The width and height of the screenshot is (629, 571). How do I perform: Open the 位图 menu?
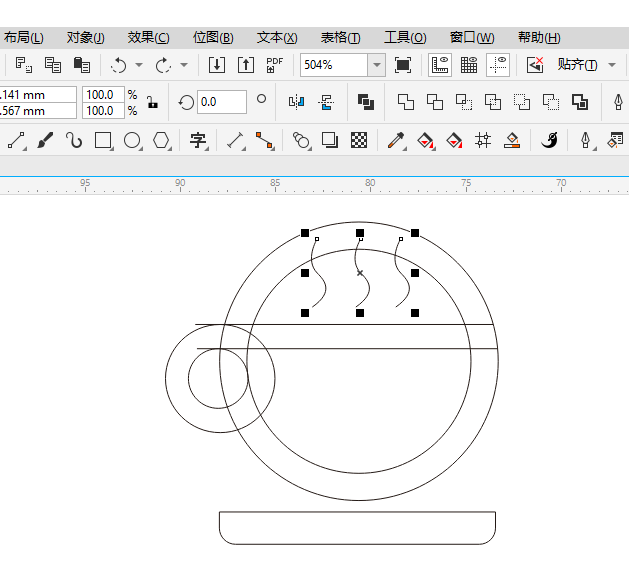[212, 37]
